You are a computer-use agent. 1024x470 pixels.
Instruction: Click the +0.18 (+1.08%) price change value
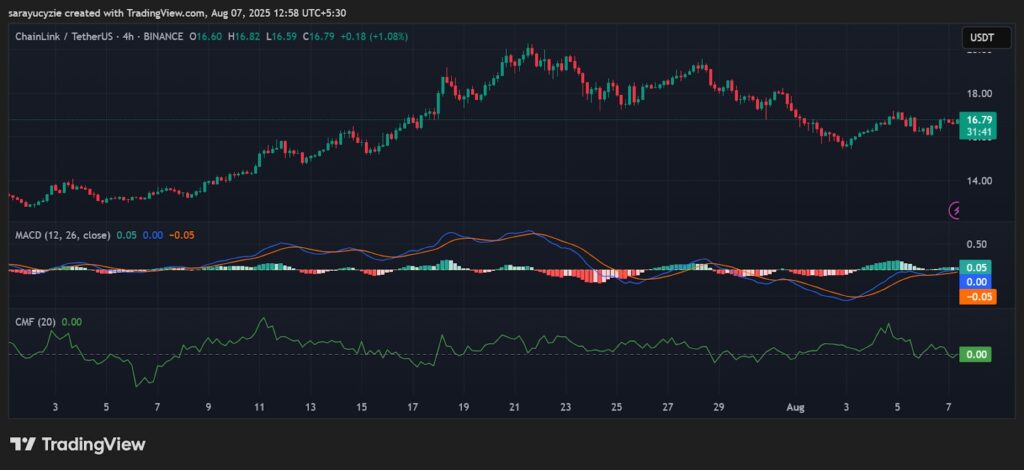(x=372, y=37)
